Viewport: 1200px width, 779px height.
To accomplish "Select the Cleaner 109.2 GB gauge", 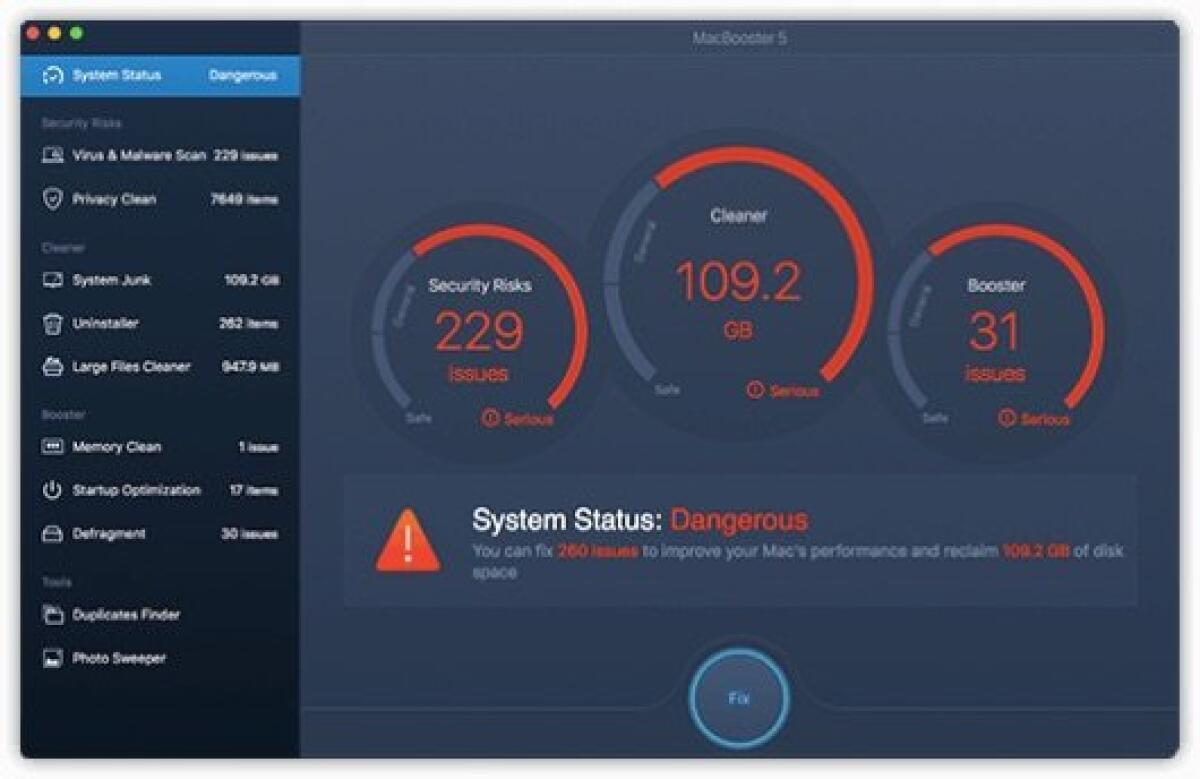I will pyautogui.click(x=738, y=285).
